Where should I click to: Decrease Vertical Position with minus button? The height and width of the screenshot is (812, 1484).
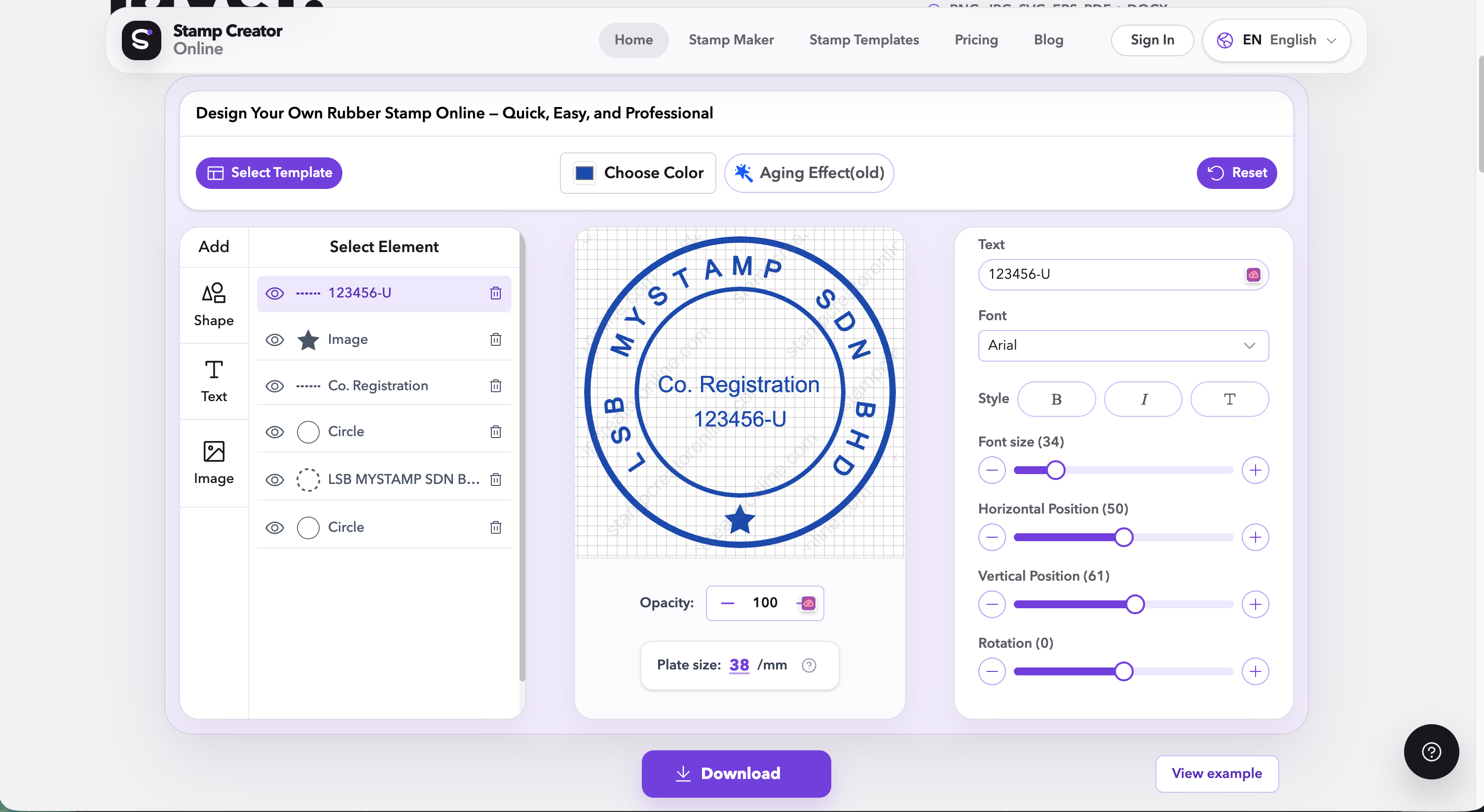tap(992, 604)
